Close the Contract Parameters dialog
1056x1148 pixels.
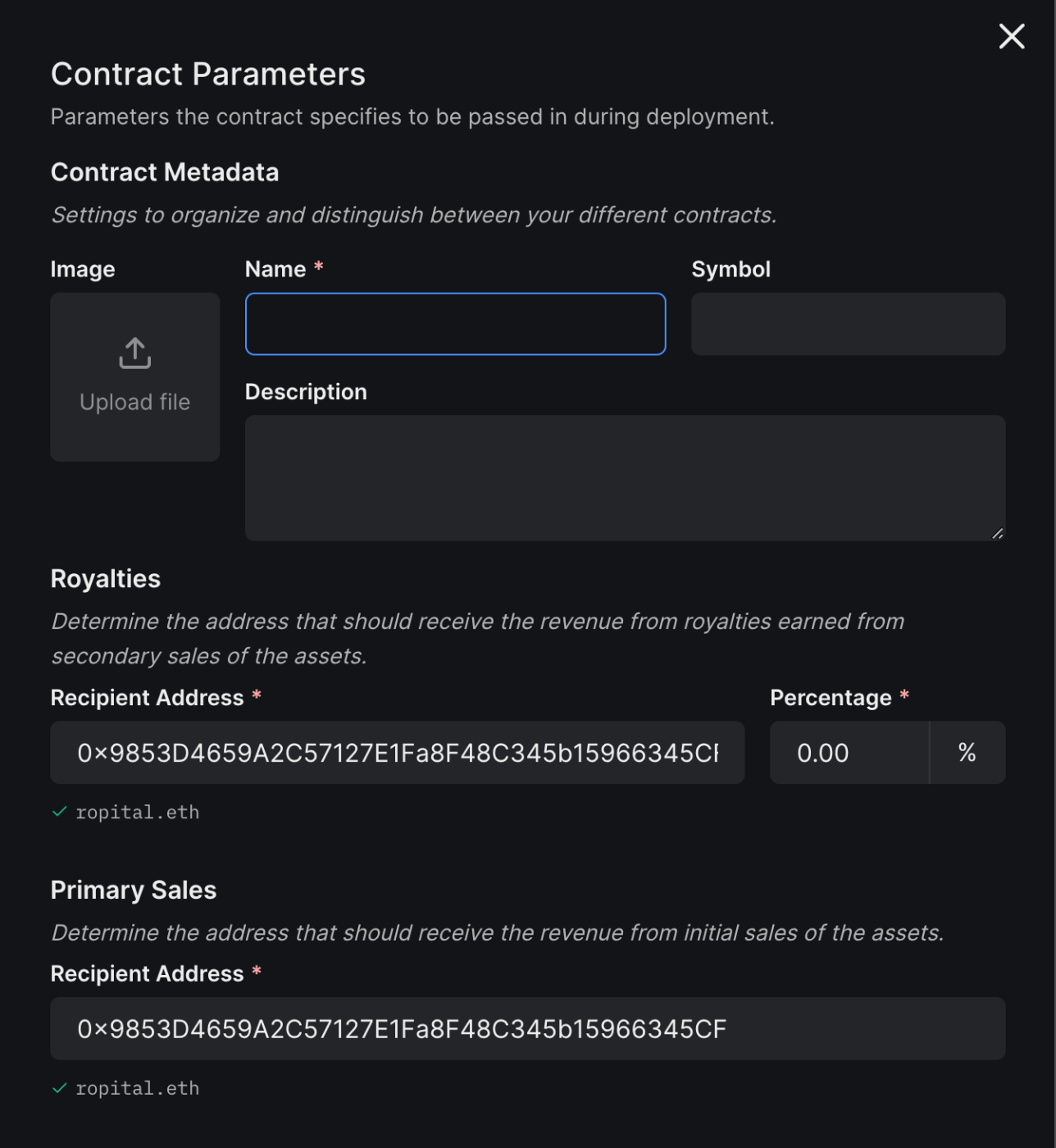point(1012,36)
